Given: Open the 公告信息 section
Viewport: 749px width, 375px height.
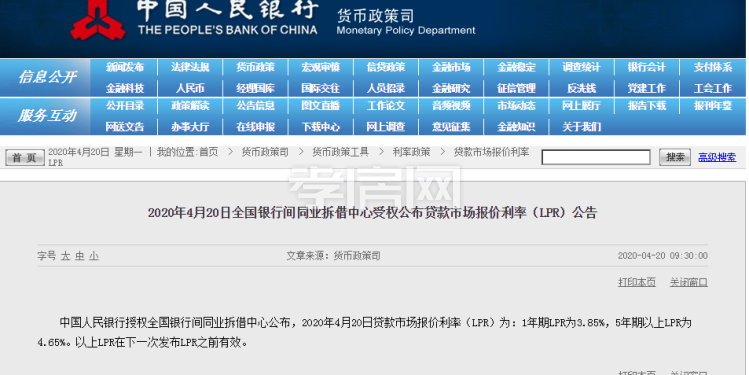Looking at the screenshot, I should pos(256,106).
